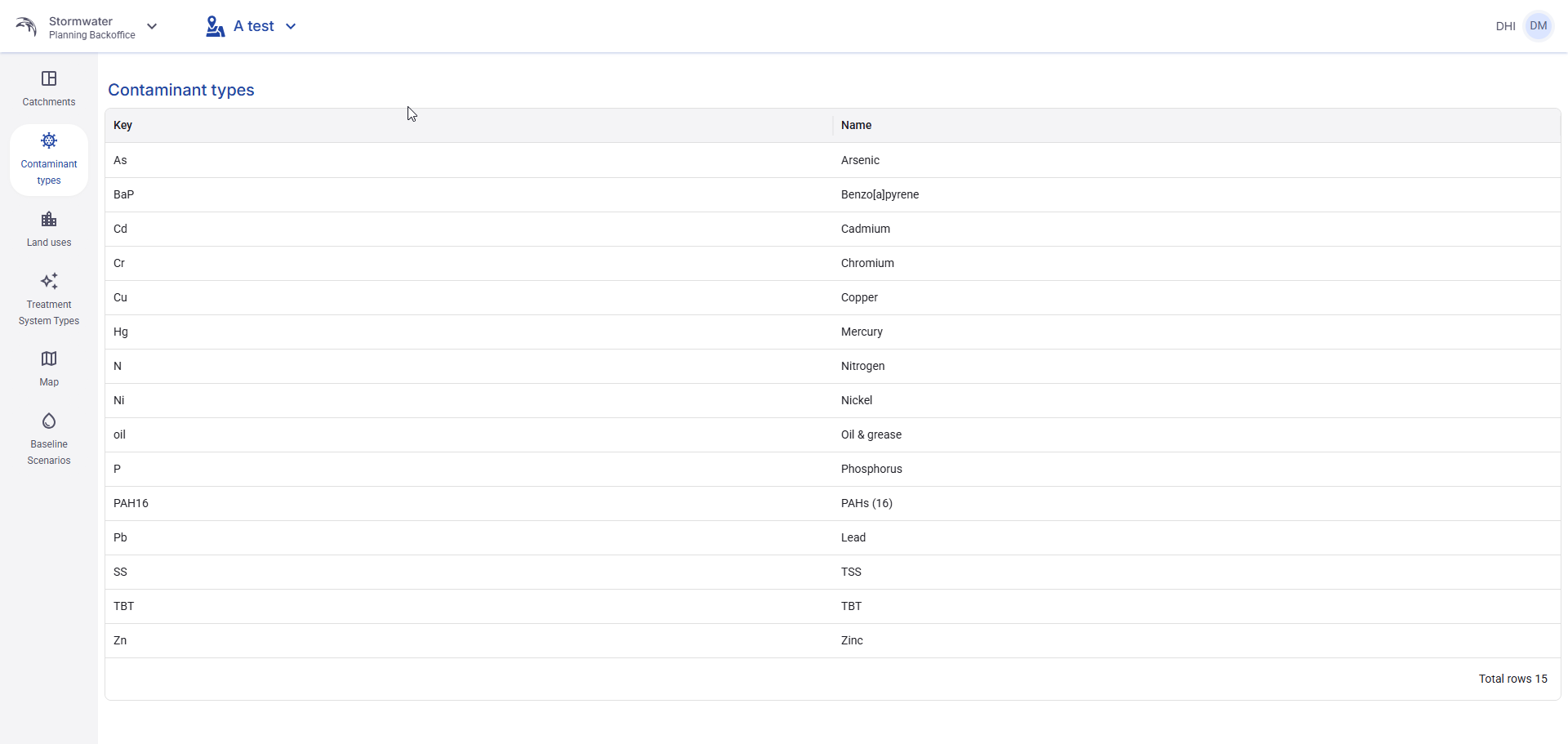Open the Land uses buildings icon
The height and width of the screenshot is (744, 1568).
[49, 219]
